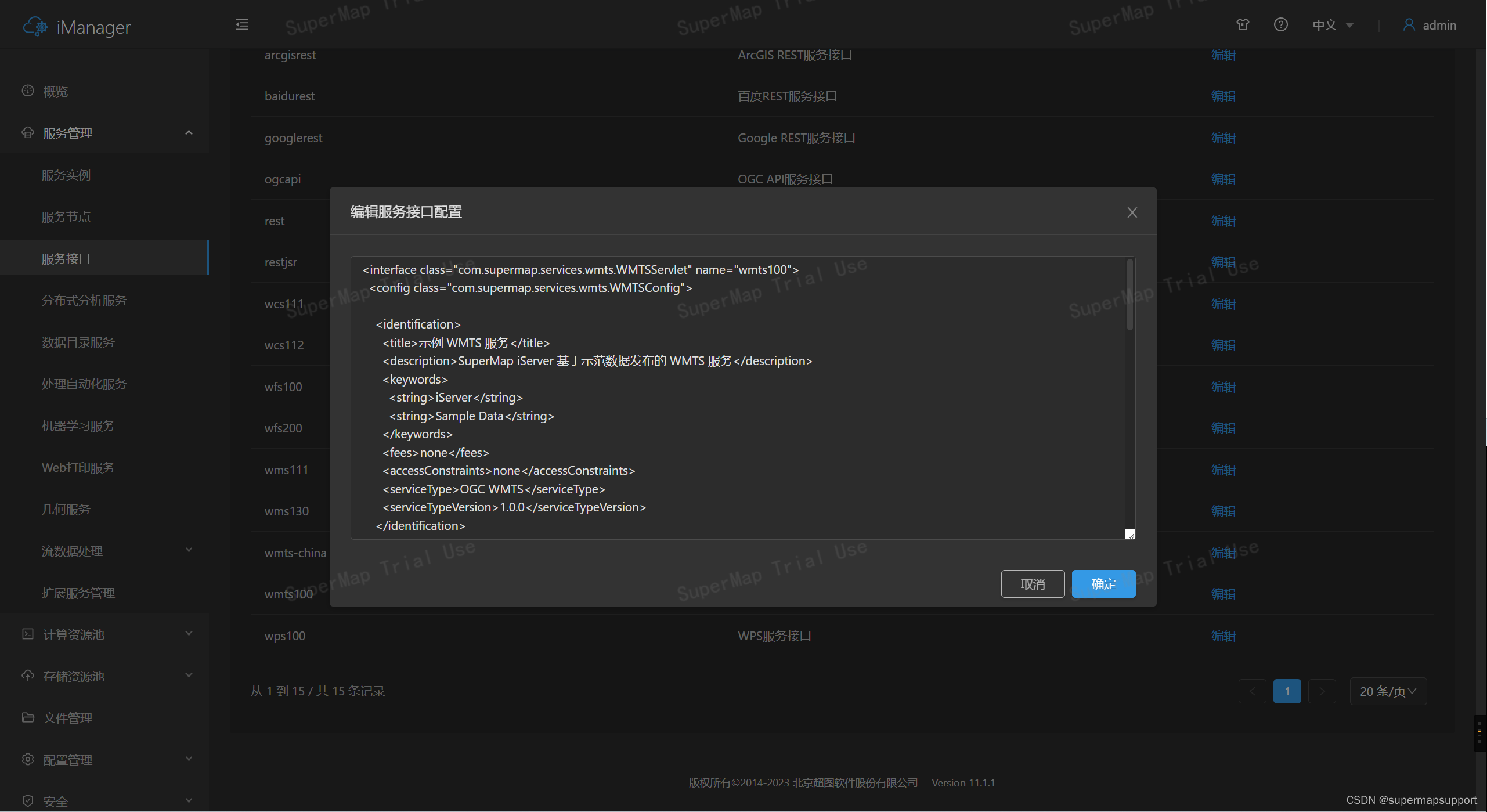The image size is (1487, 812).
Task: Click 编辑 link for wmts100 row
Action: pos(1223,594)
